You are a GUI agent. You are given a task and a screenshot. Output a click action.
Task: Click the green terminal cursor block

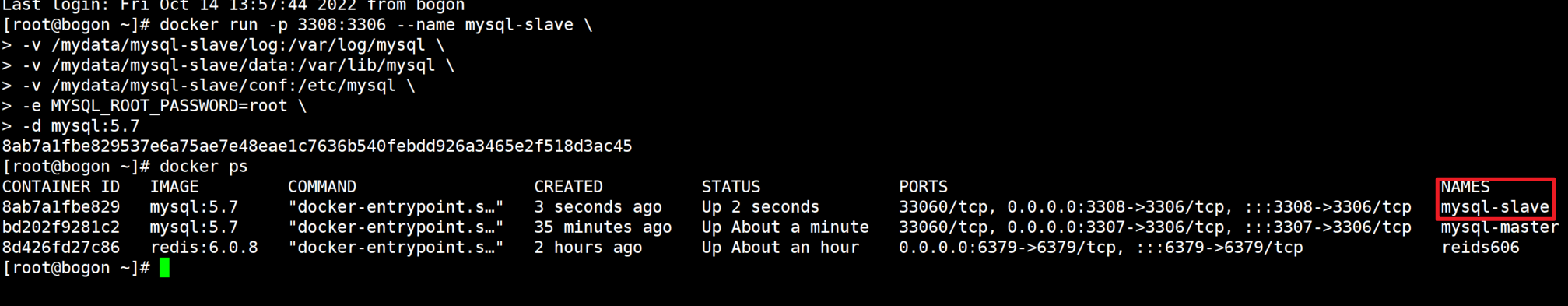tap(164, 268)
